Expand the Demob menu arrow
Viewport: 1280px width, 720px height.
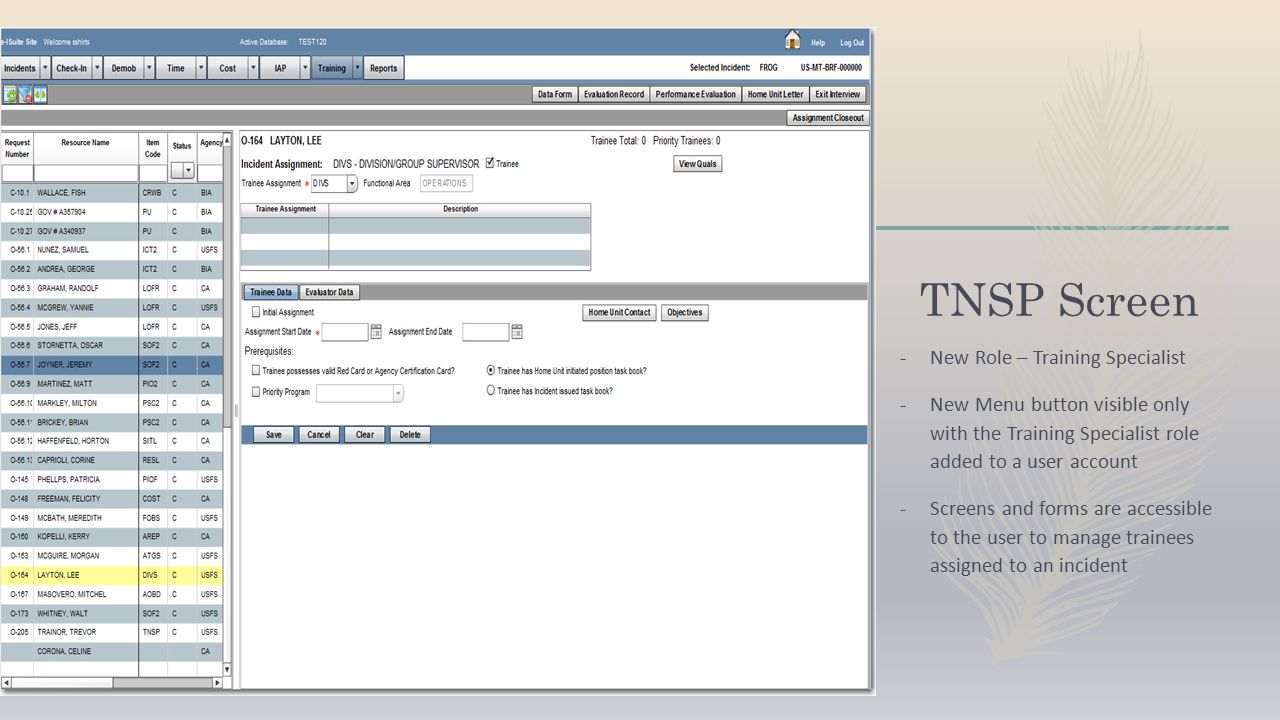pos(149,68)
